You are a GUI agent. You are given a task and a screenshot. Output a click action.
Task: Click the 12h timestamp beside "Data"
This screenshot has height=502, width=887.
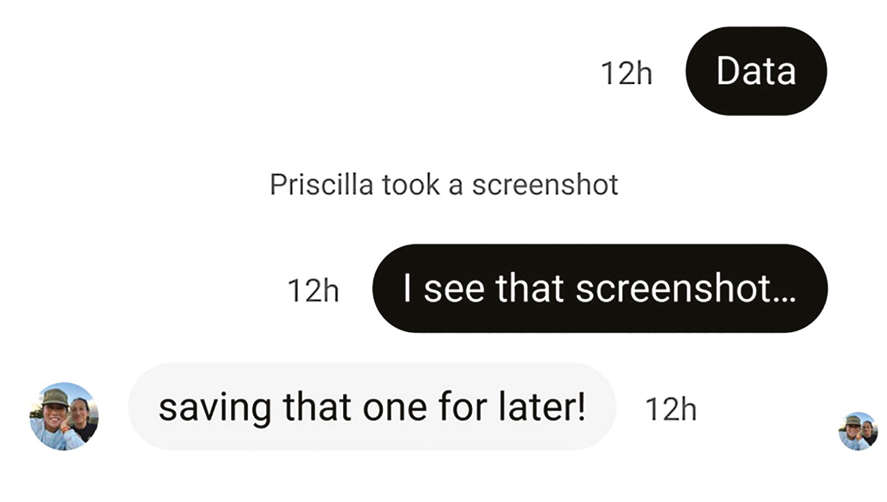[x=626, y=73]
